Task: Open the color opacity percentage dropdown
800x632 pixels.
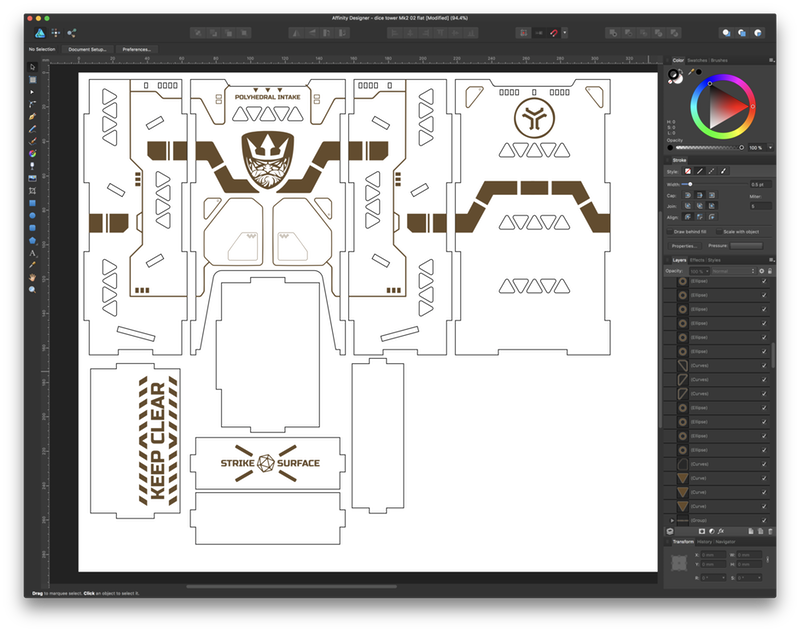Action: [x=770, y=148]
